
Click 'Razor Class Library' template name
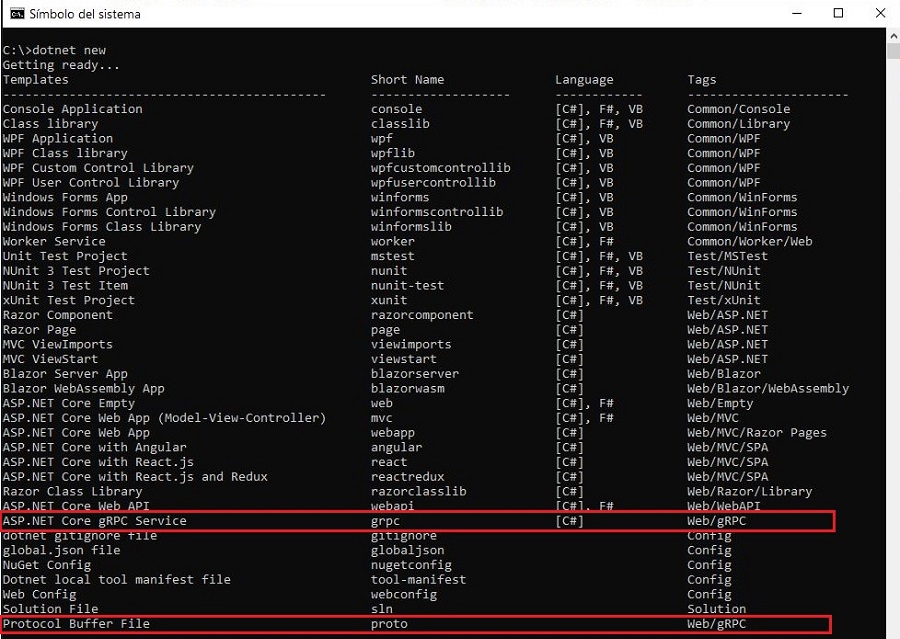click(x=72, y=491)
